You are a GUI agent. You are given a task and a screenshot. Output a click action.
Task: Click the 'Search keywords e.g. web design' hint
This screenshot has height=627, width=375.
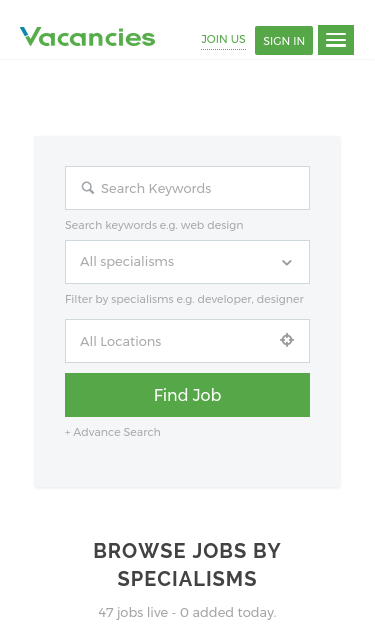(154, 226)
